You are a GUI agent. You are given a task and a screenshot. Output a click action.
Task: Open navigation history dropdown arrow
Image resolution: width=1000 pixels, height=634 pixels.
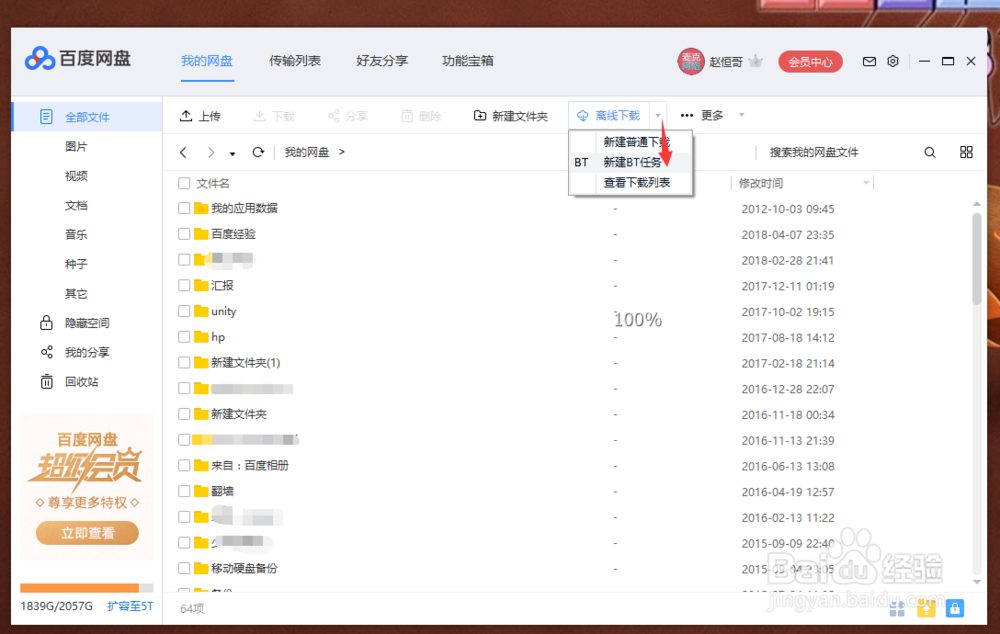click(232, 154)
